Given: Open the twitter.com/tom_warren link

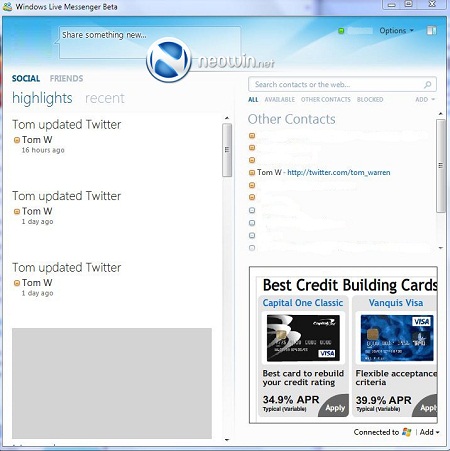Looking at the screenshot, I should coord(339,172).
